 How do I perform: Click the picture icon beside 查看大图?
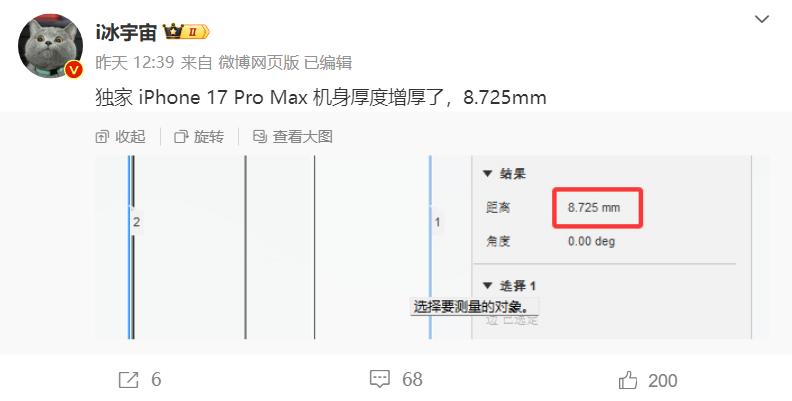(x=260, y=136)
